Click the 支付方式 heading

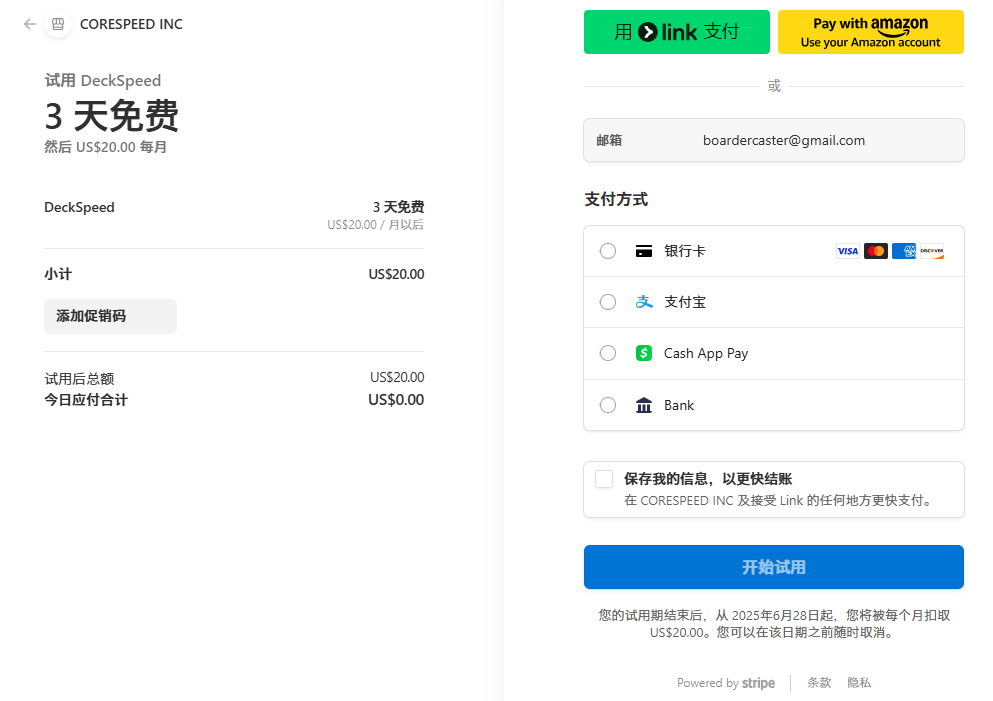616,199
